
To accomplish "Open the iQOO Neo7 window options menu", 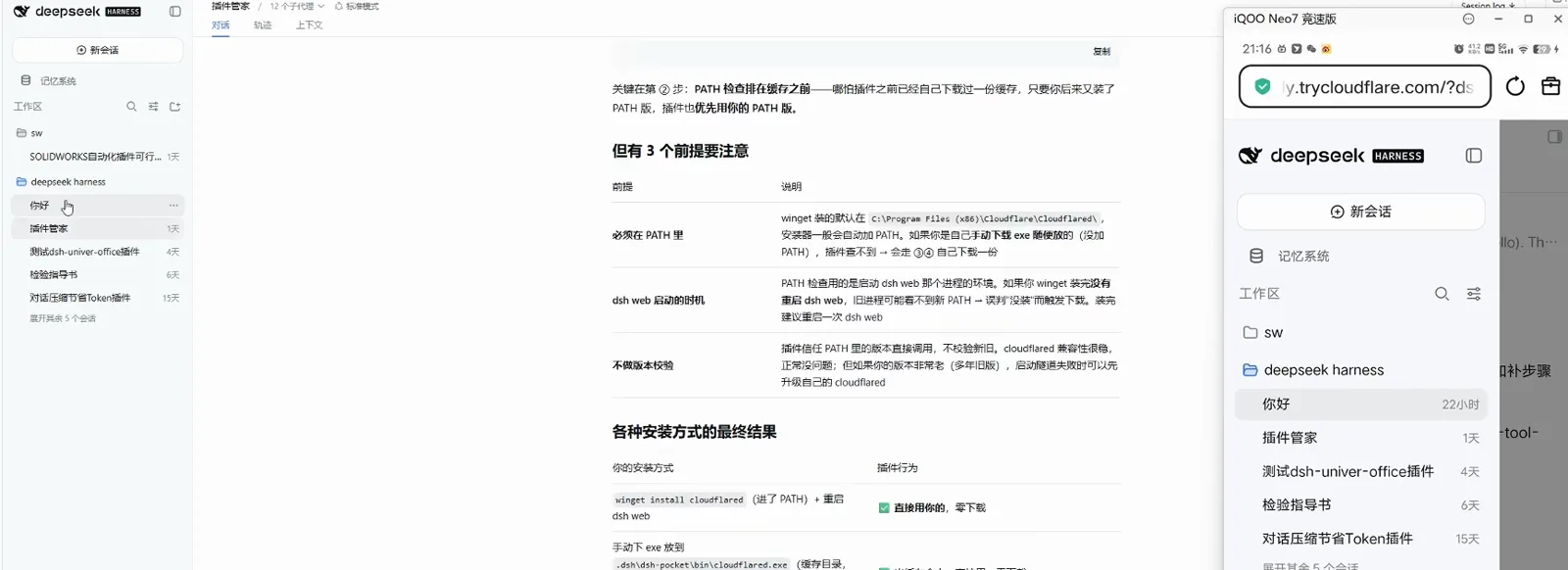I will click(x=1468, y=19).
